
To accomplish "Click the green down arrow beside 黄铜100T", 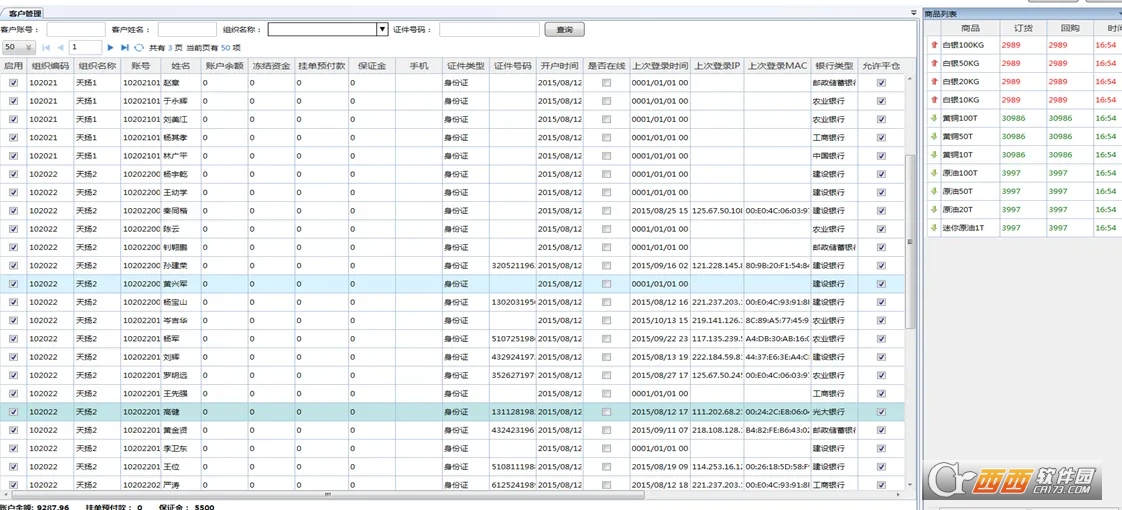I will point(934,118).
